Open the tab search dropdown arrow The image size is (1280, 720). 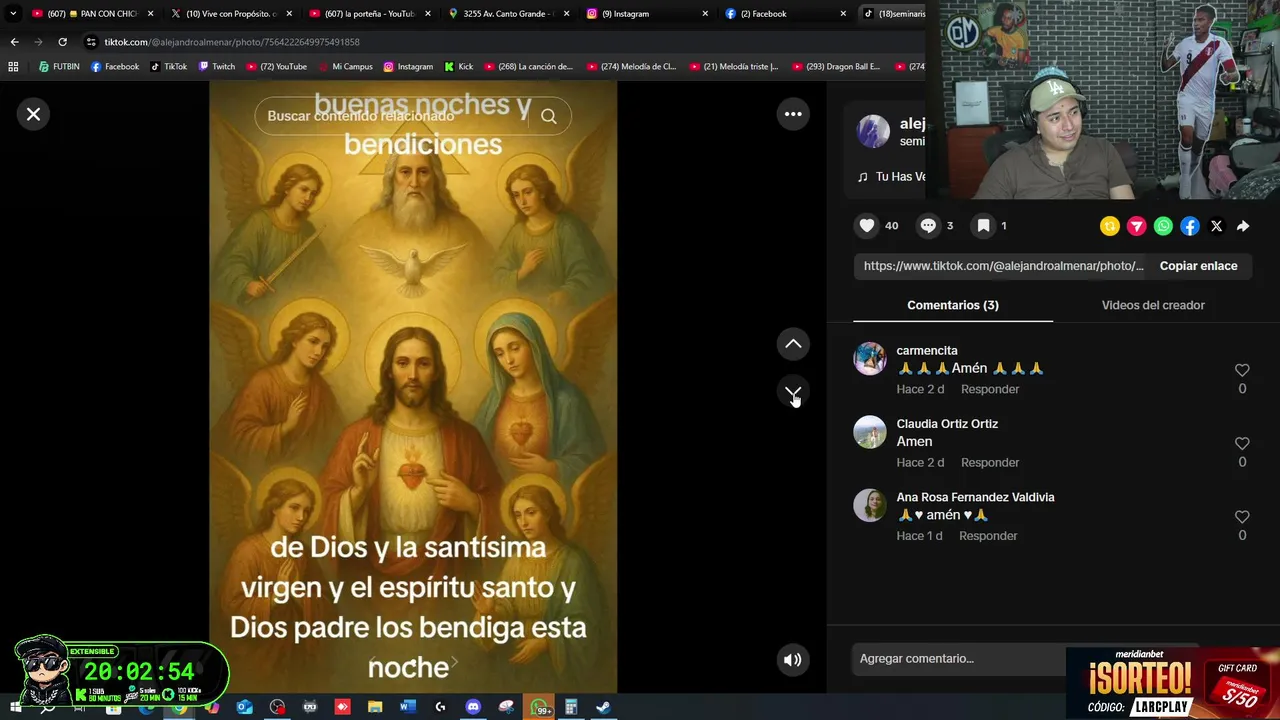click(13, 14)
